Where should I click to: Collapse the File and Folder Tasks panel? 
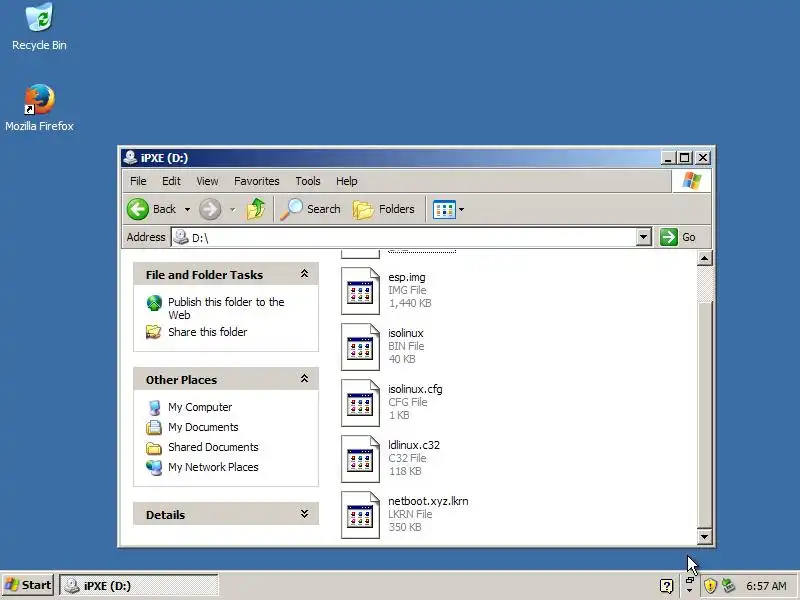[x=304, y=274]
